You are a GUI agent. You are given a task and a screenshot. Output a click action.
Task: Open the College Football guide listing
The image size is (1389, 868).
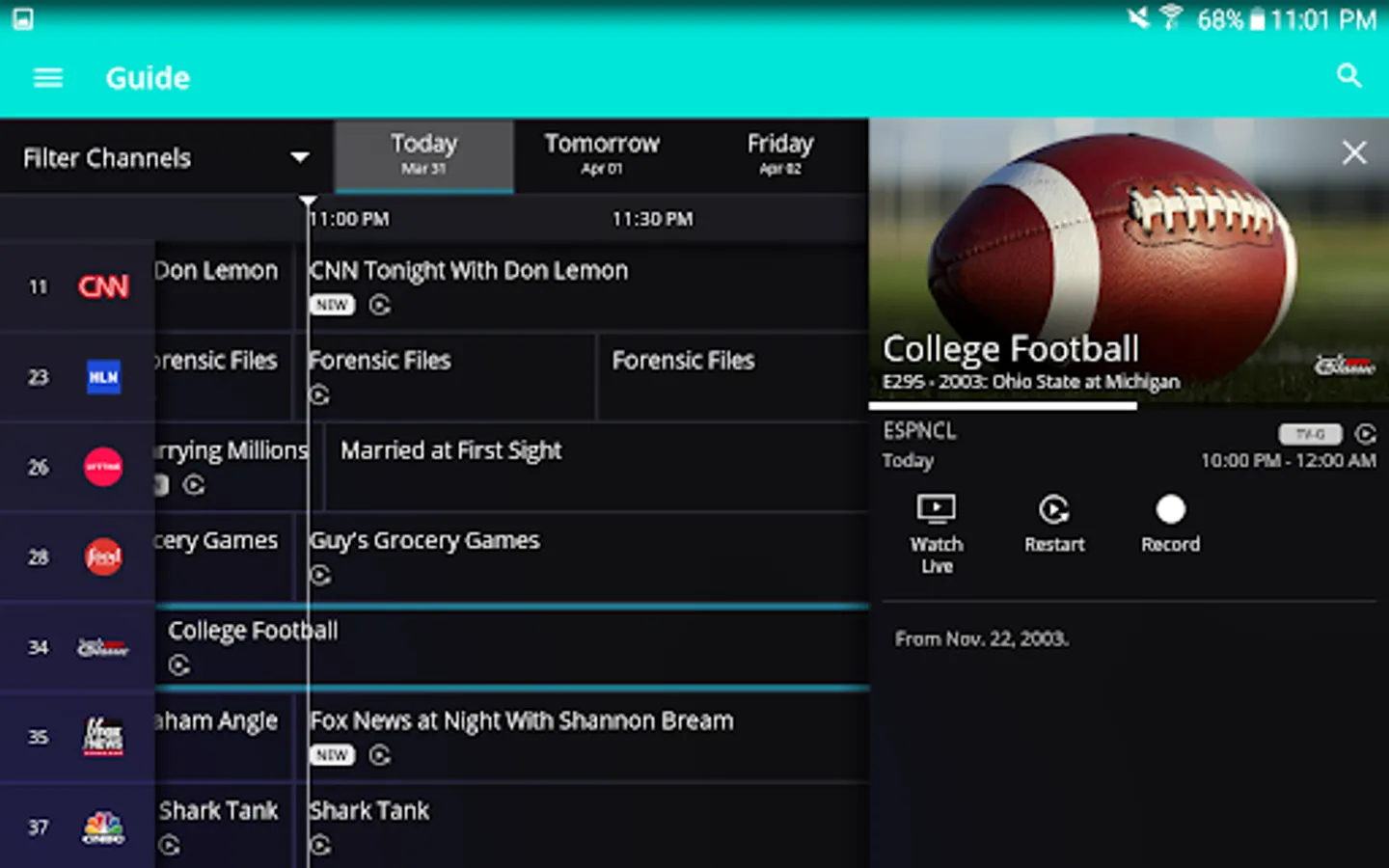point(512,647)
